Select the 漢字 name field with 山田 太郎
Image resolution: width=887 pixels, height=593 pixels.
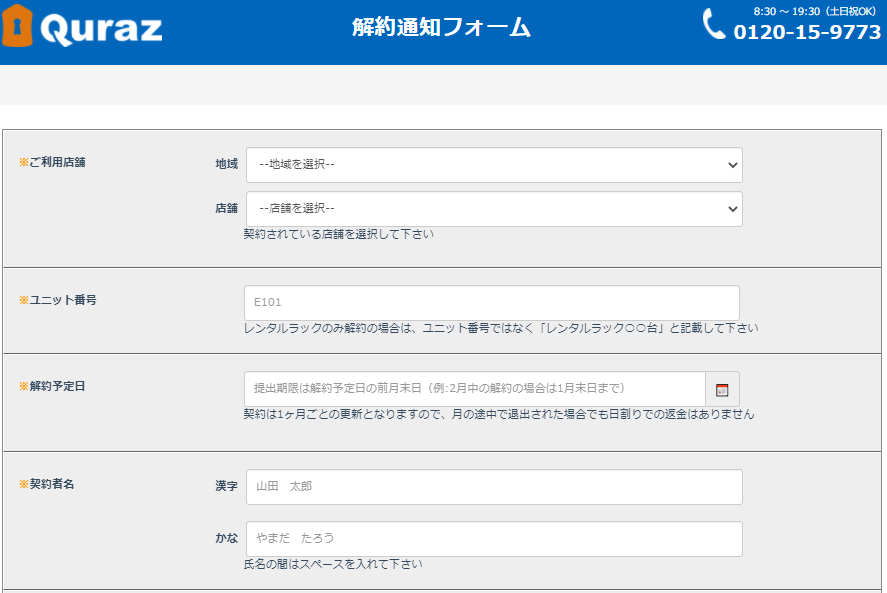coord(494,487)
